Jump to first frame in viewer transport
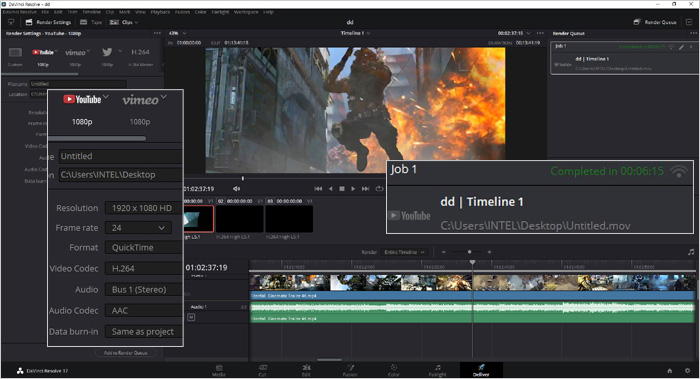The width and height of the screenshot is (700, 379). click(318, 189)
